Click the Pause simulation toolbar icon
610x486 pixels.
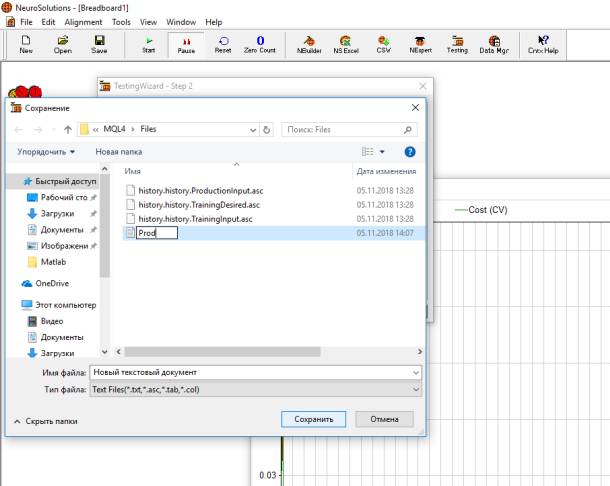186,44
